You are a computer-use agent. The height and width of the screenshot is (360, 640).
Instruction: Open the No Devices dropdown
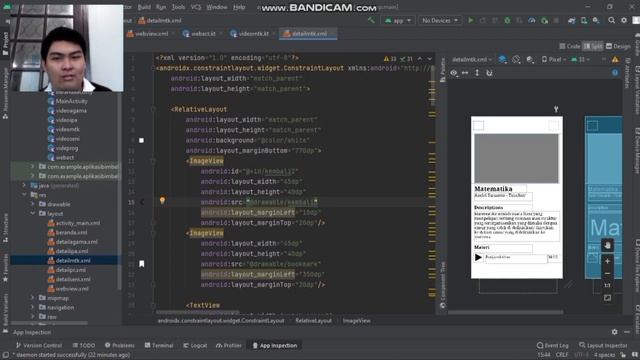click(440, 20)
